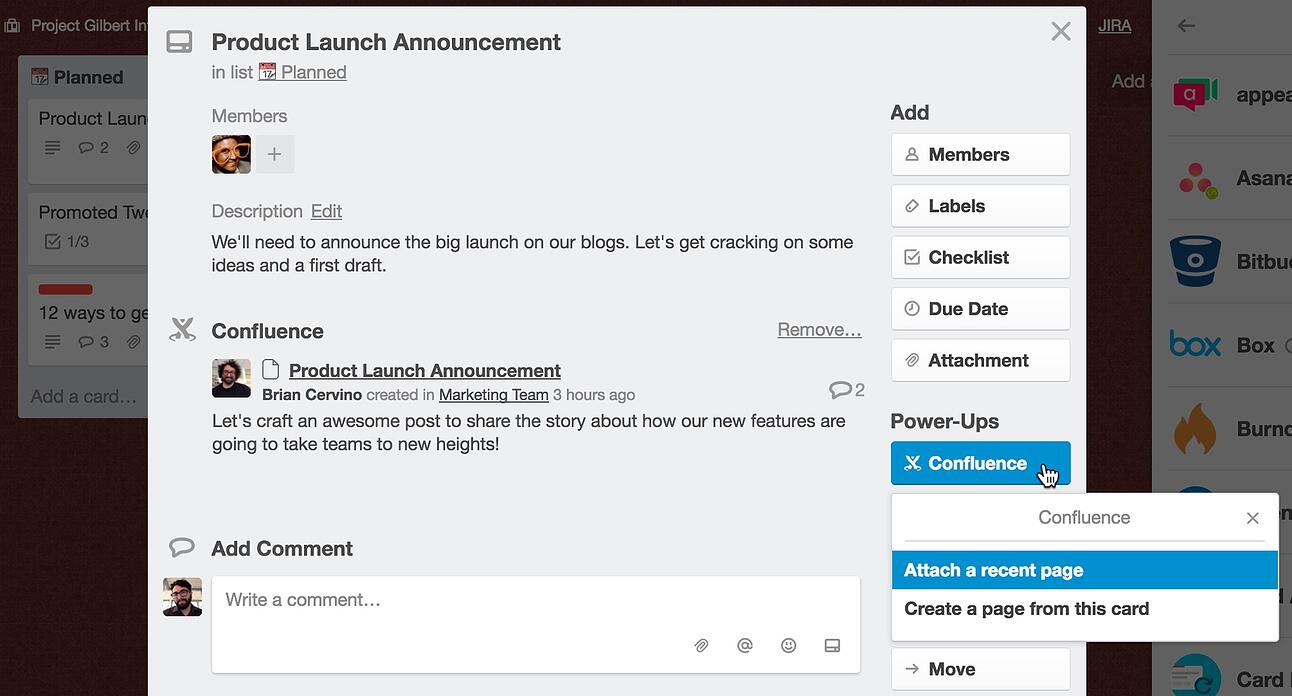Click Add a card… in Planned list
This screenshot has width=1292, height=696.
(x=84, y=396)
